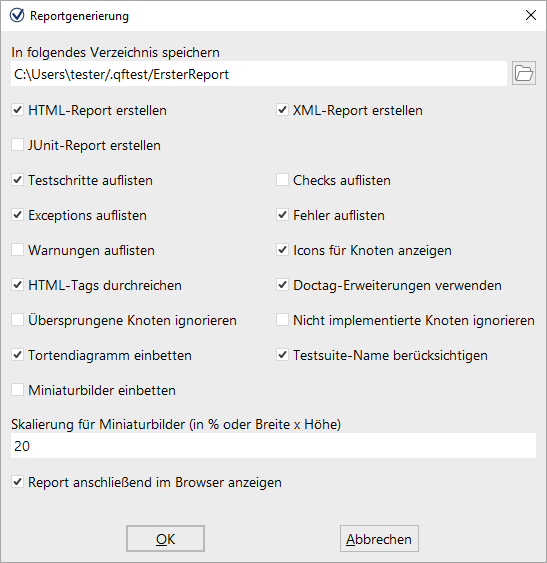Click the Skalierung für Miniaturbilder input field
The image size is (547, 563).
273,446
